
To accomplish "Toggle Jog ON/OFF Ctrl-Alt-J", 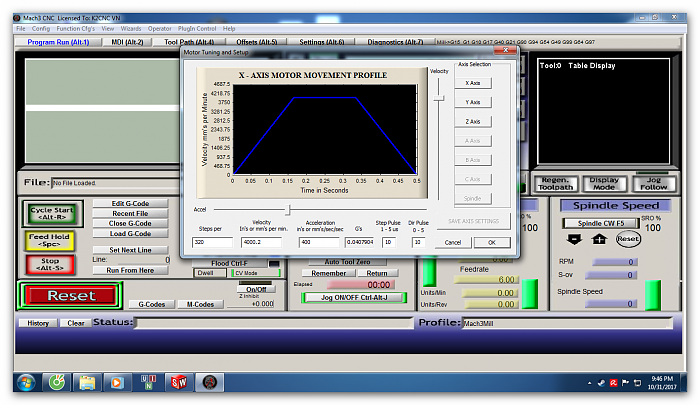I will point(354,297).
